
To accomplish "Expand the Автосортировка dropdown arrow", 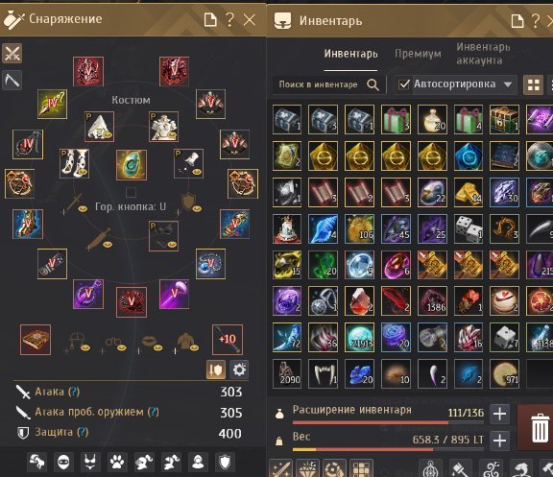I will (508, 85).
